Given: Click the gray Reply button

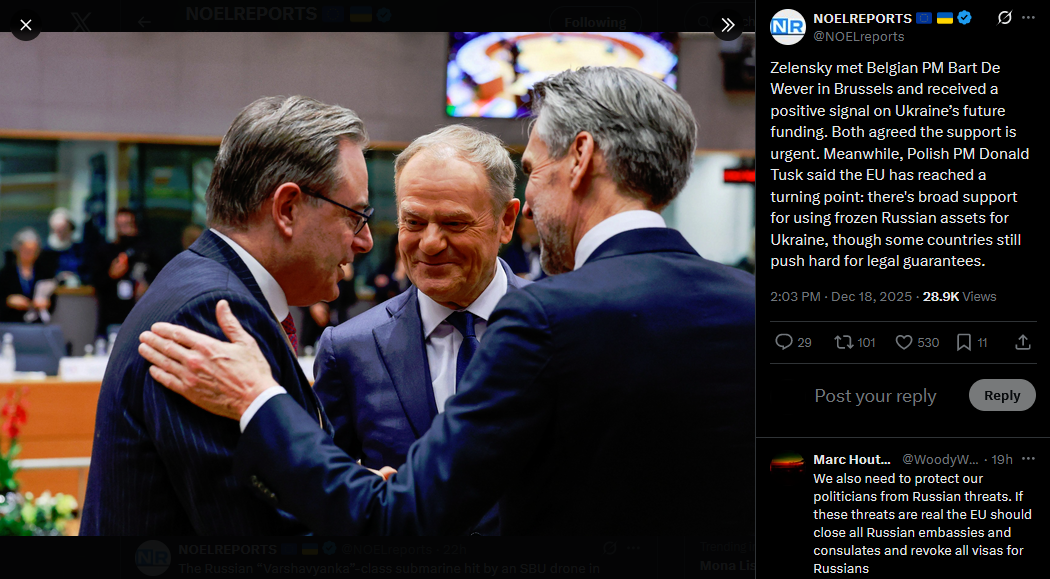Looking at the screenshot, I should 1002,396.
